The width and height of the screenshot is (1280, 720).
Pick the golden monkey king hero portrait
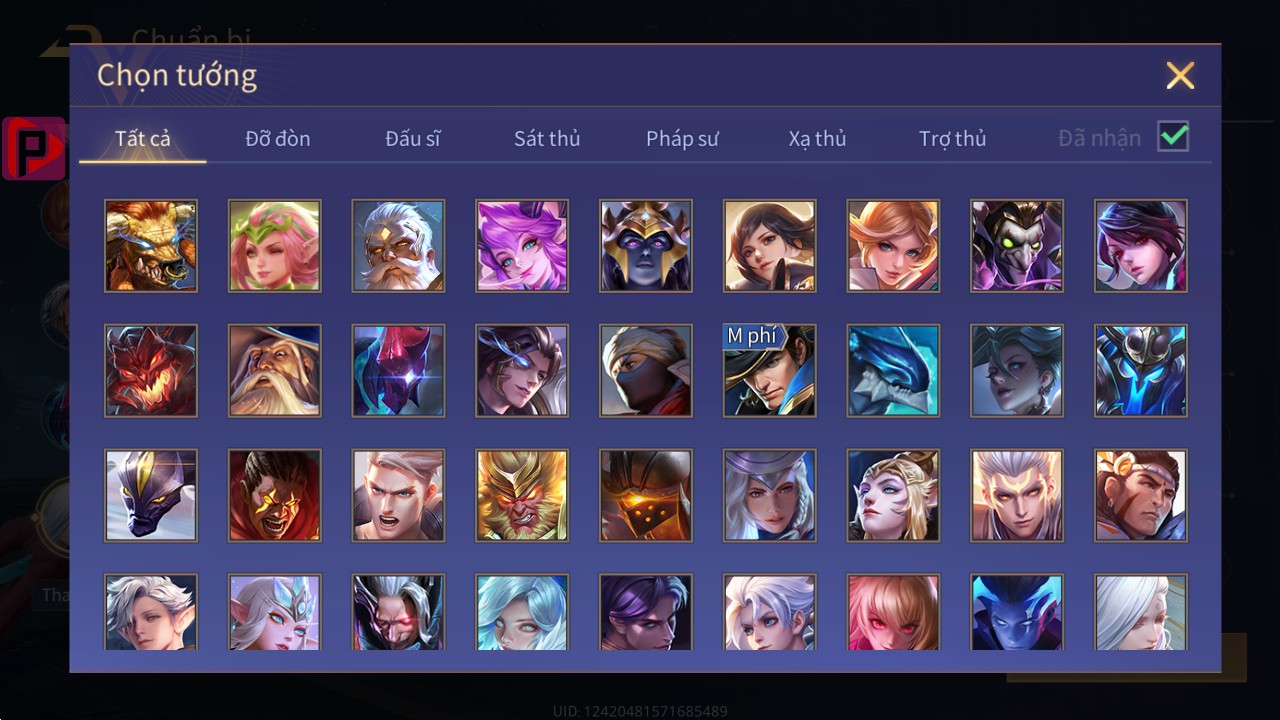[x=522, y=496]
